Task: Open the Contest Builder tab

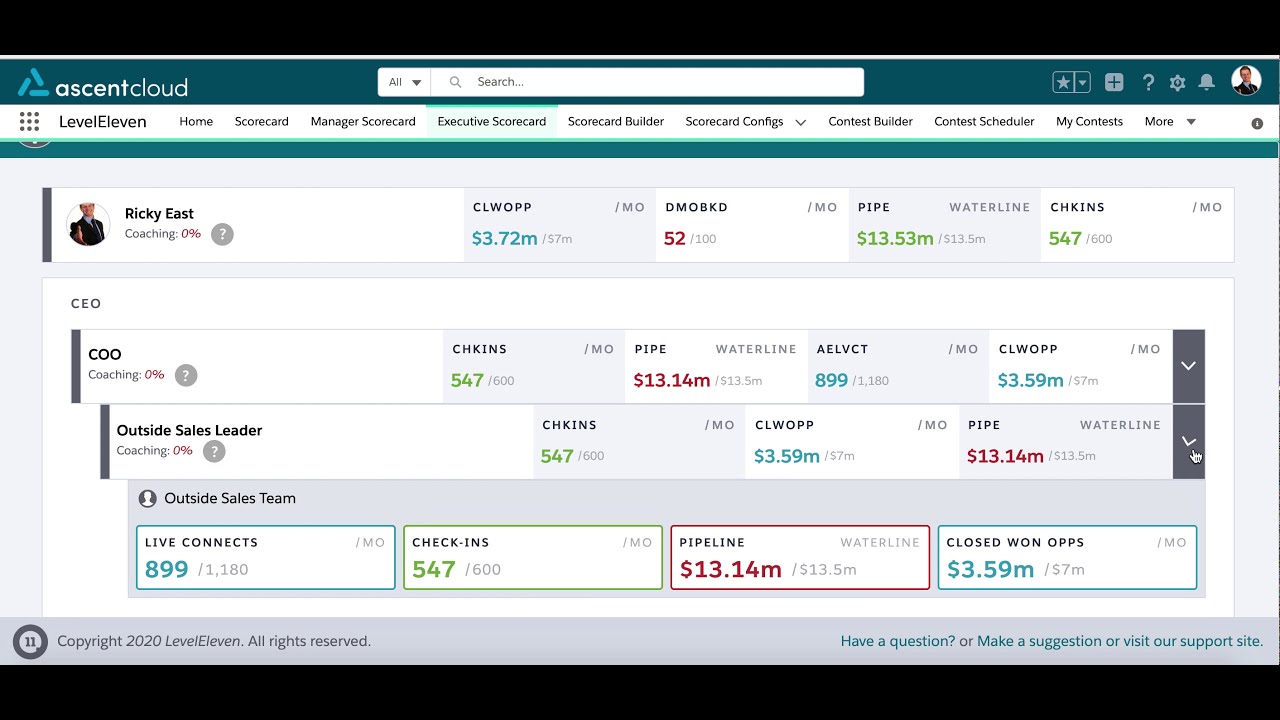Action: [871, 121]
